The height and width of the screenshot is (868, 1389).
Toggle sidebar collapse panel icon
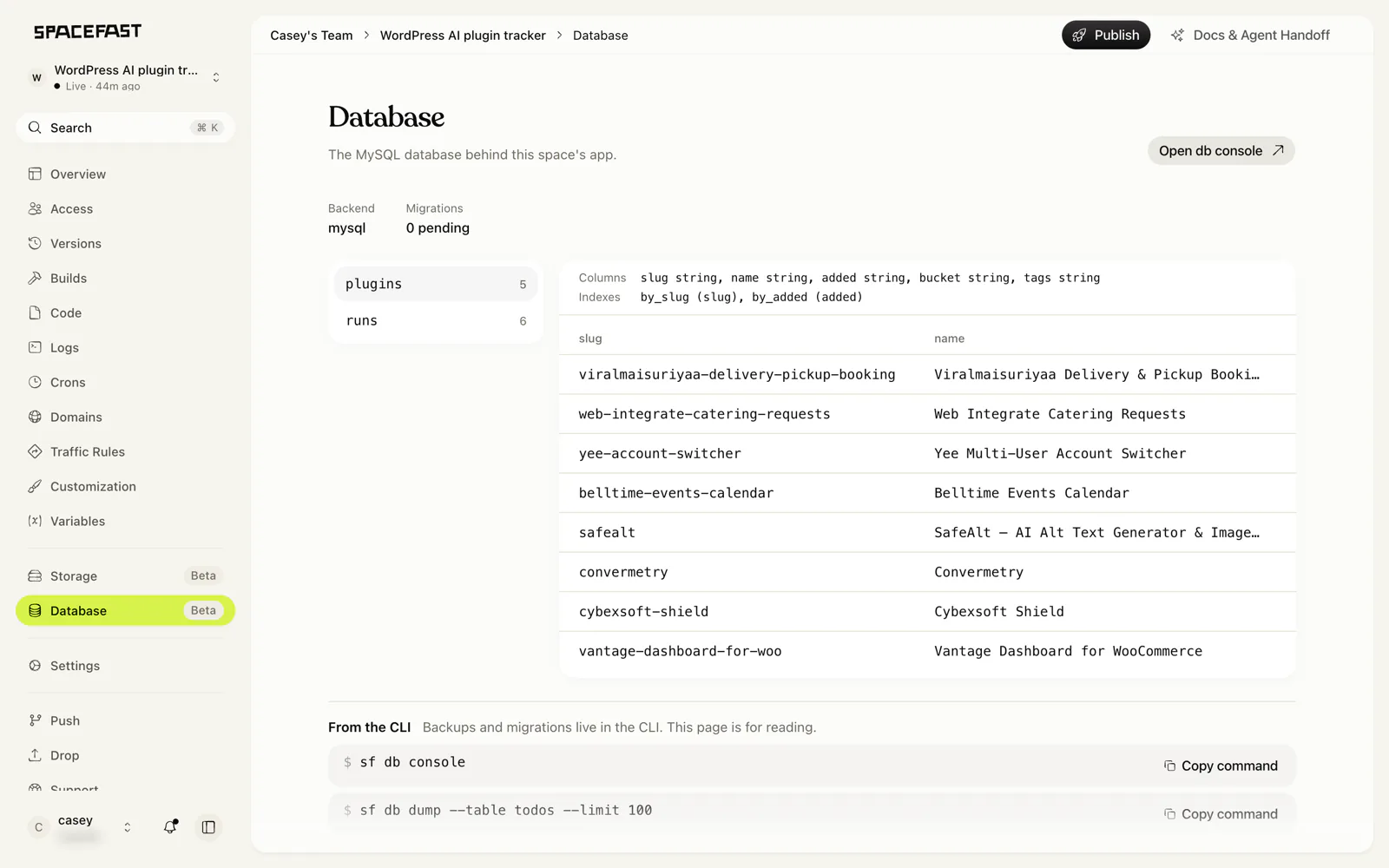(208, 827)
